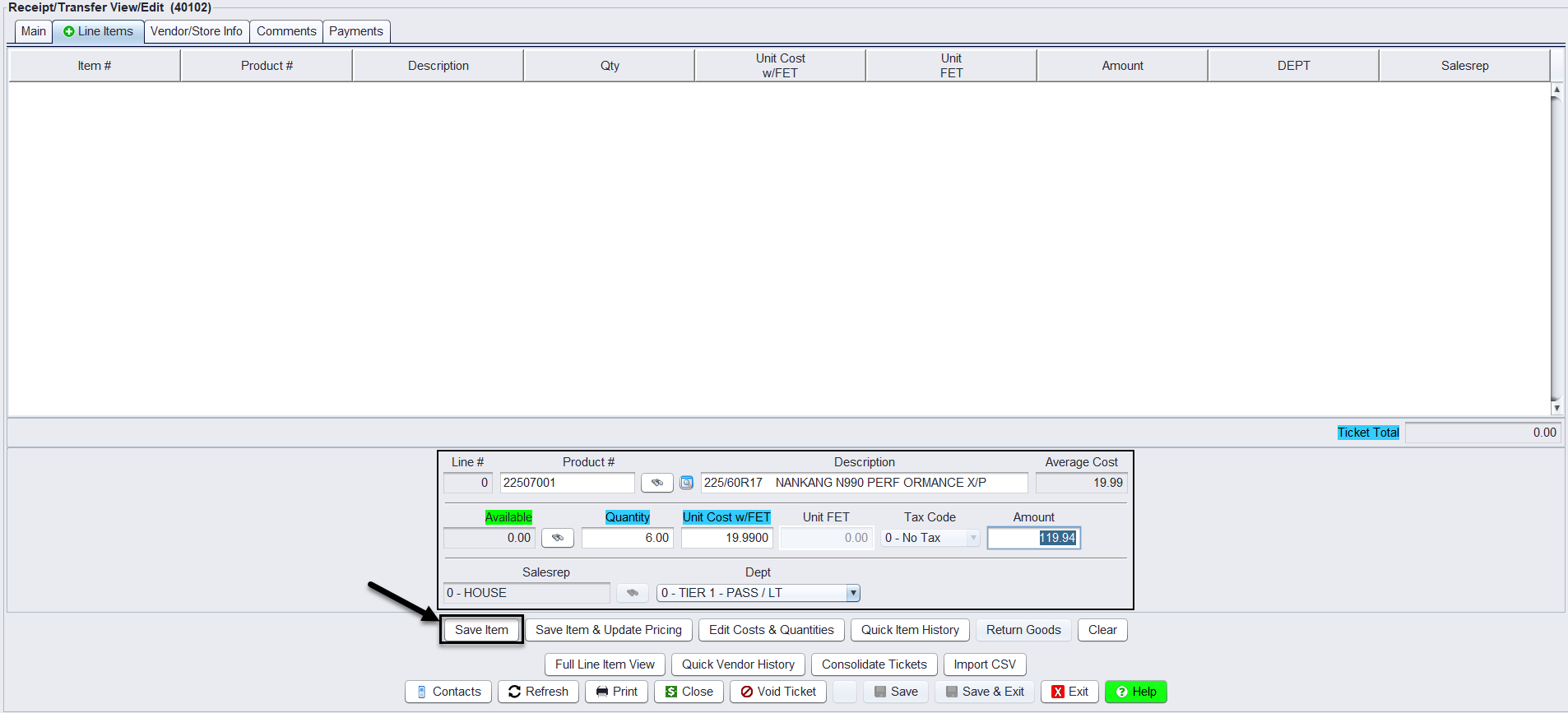Open the product detail magnifier icon
The width and height of the screenshot is (1568, 713).
[687, 483]
